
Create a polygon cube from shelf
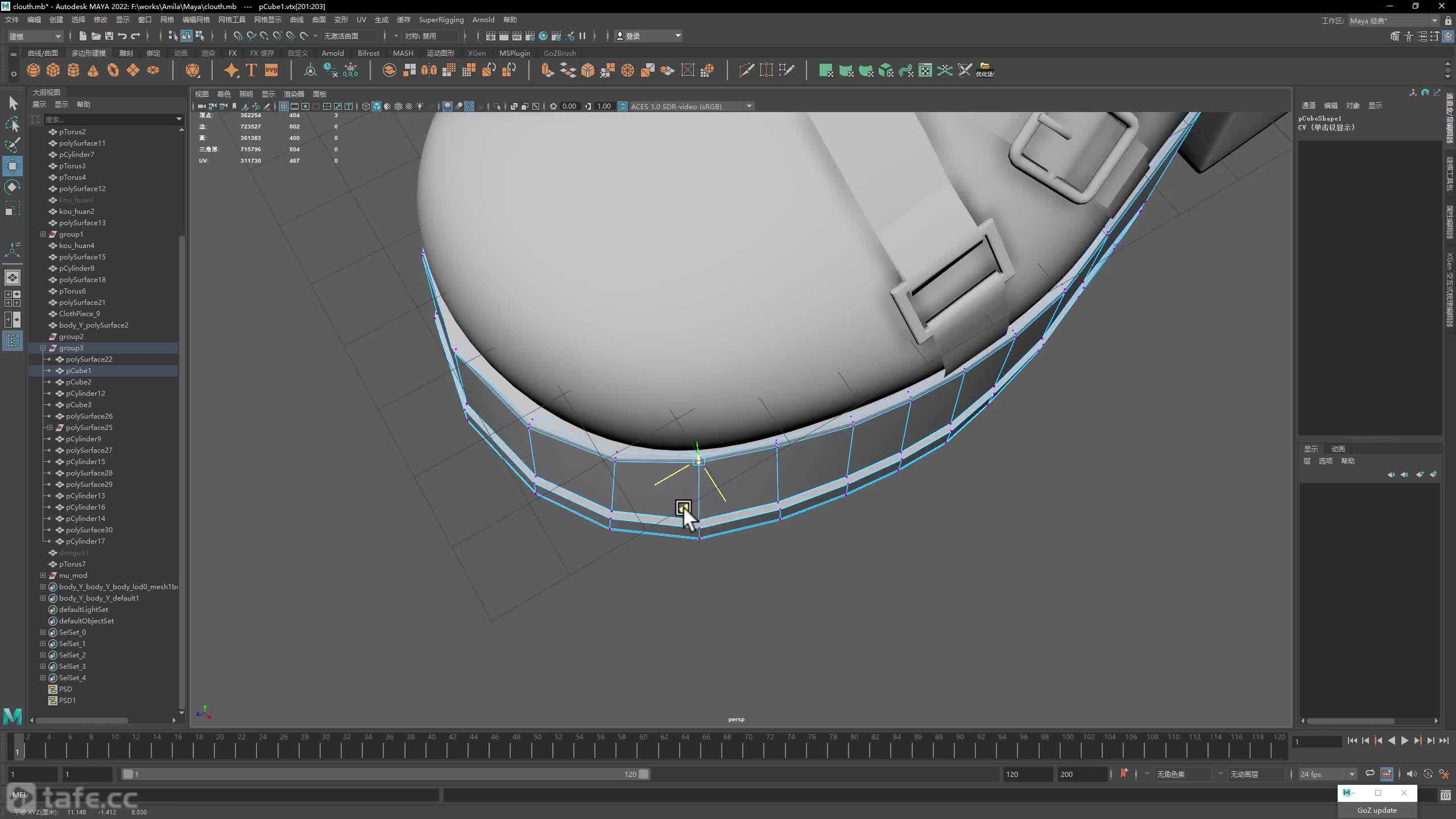[x=53, y=71]
